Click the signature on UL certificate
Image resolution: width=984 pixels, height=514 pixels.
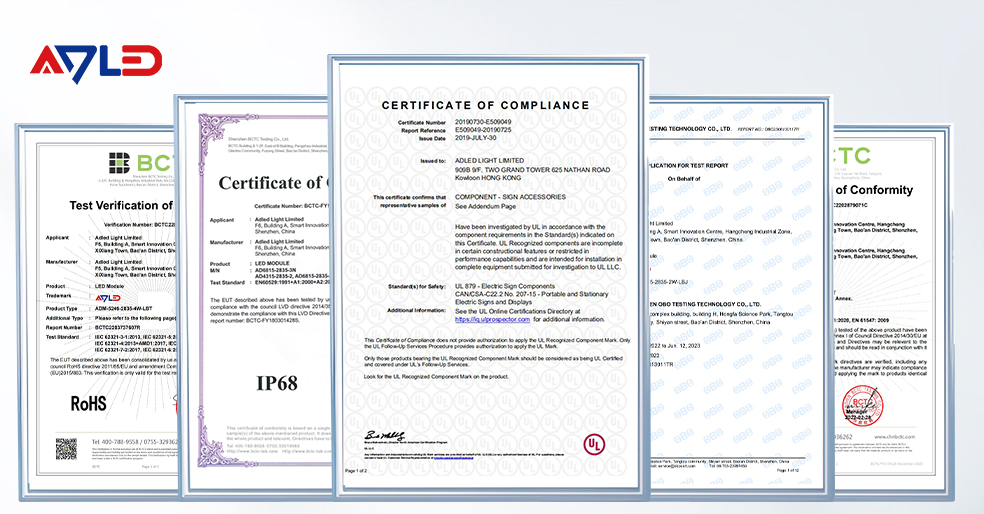(x=385, y=436)
